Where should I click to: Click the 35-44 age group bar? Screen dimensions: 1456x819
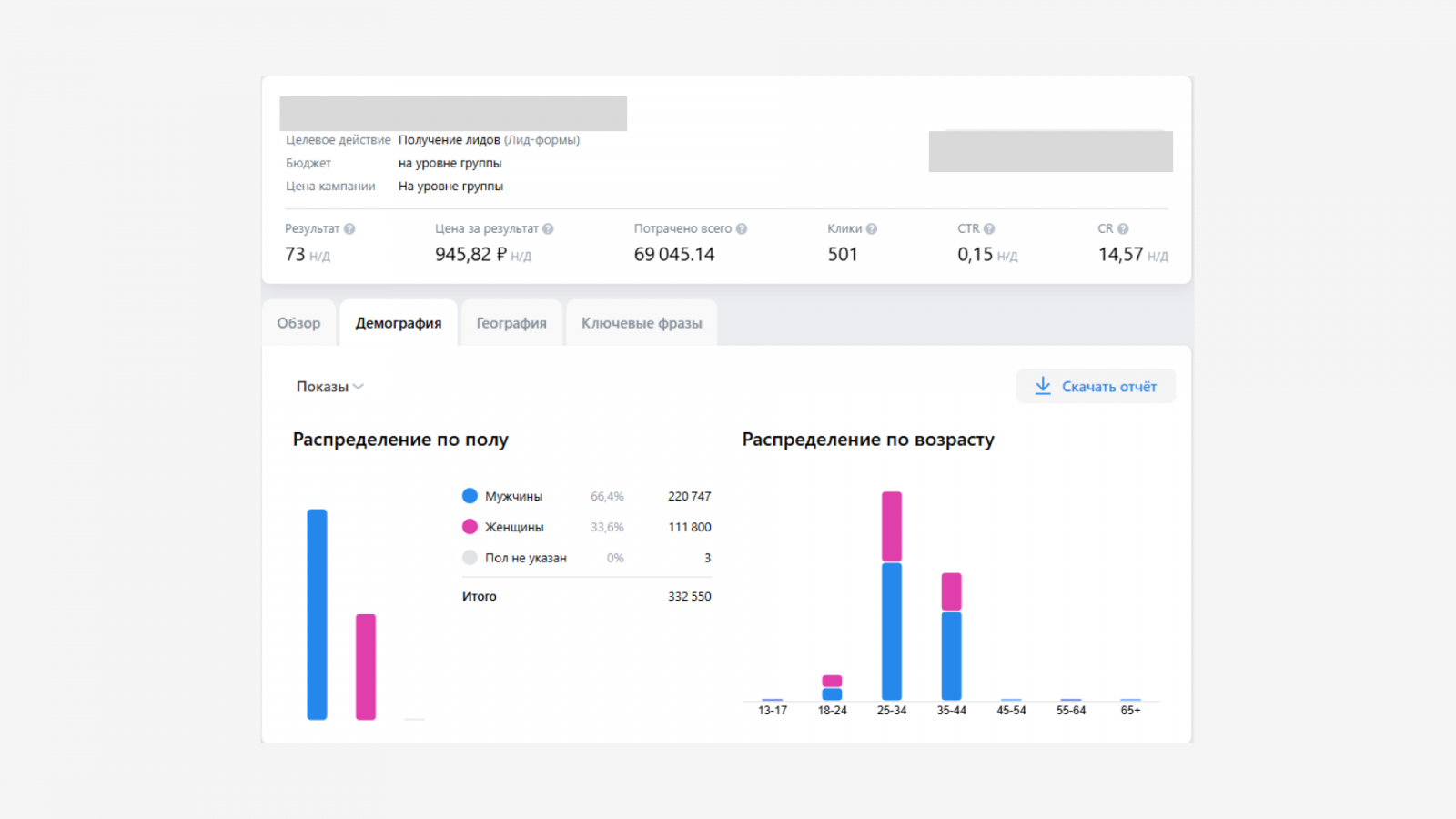point(952,637)
